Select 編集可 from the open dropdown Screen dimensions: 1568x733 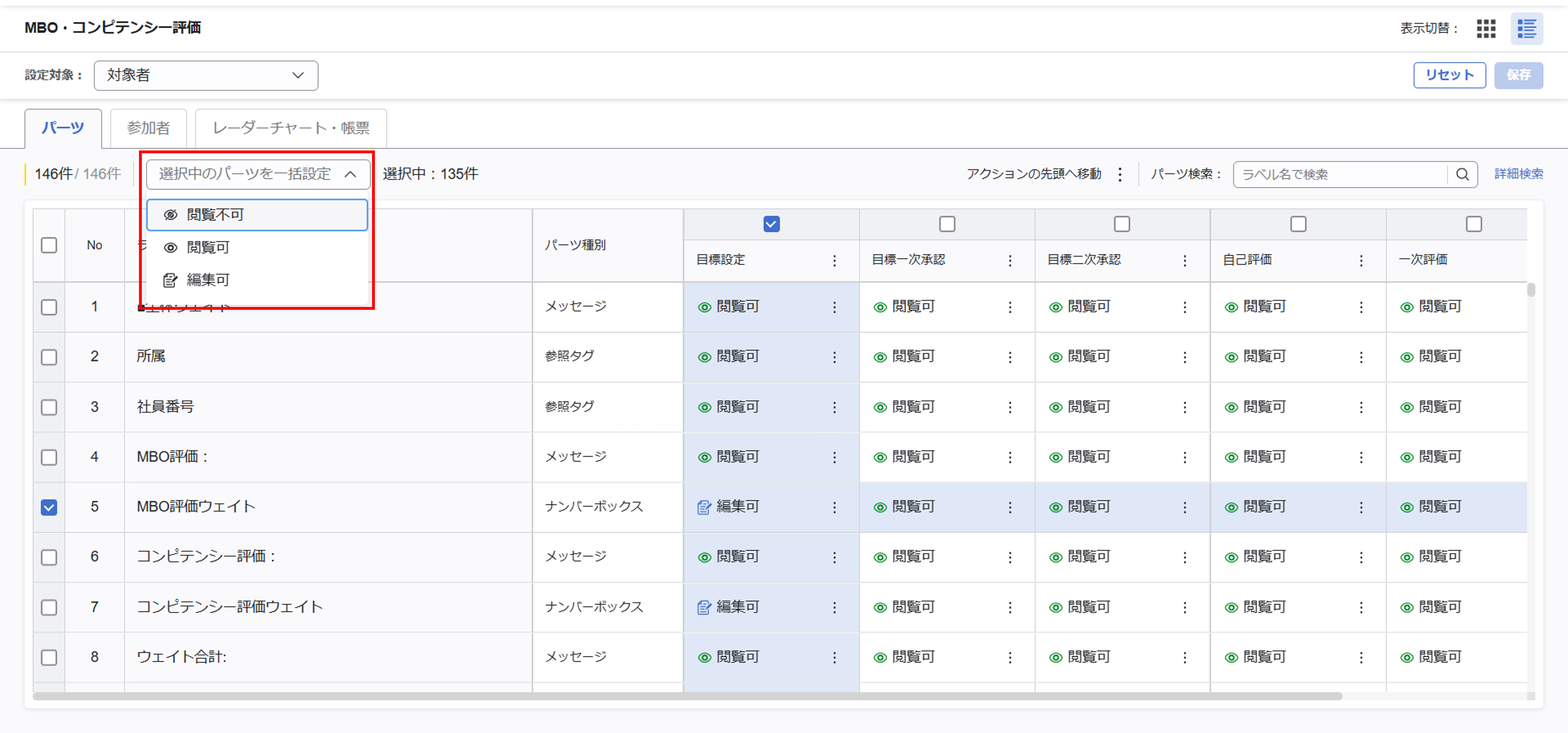[207, 280]
